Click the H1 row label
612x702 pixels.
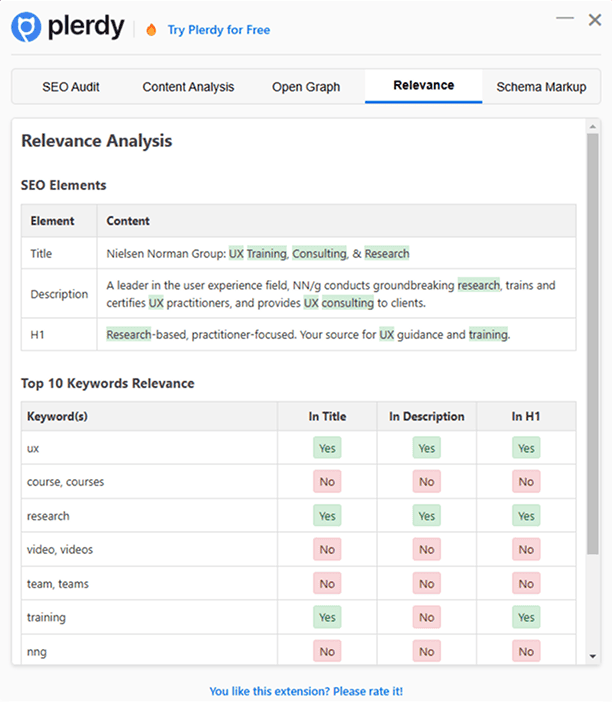(38, 334)
